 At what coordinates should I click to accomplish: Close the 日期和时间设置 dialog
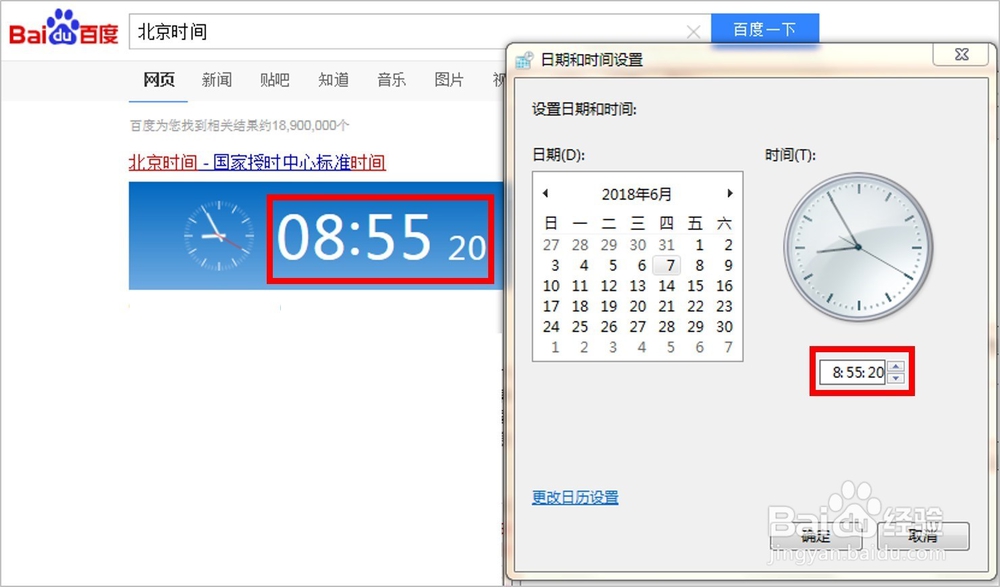[x=961, y=55]
